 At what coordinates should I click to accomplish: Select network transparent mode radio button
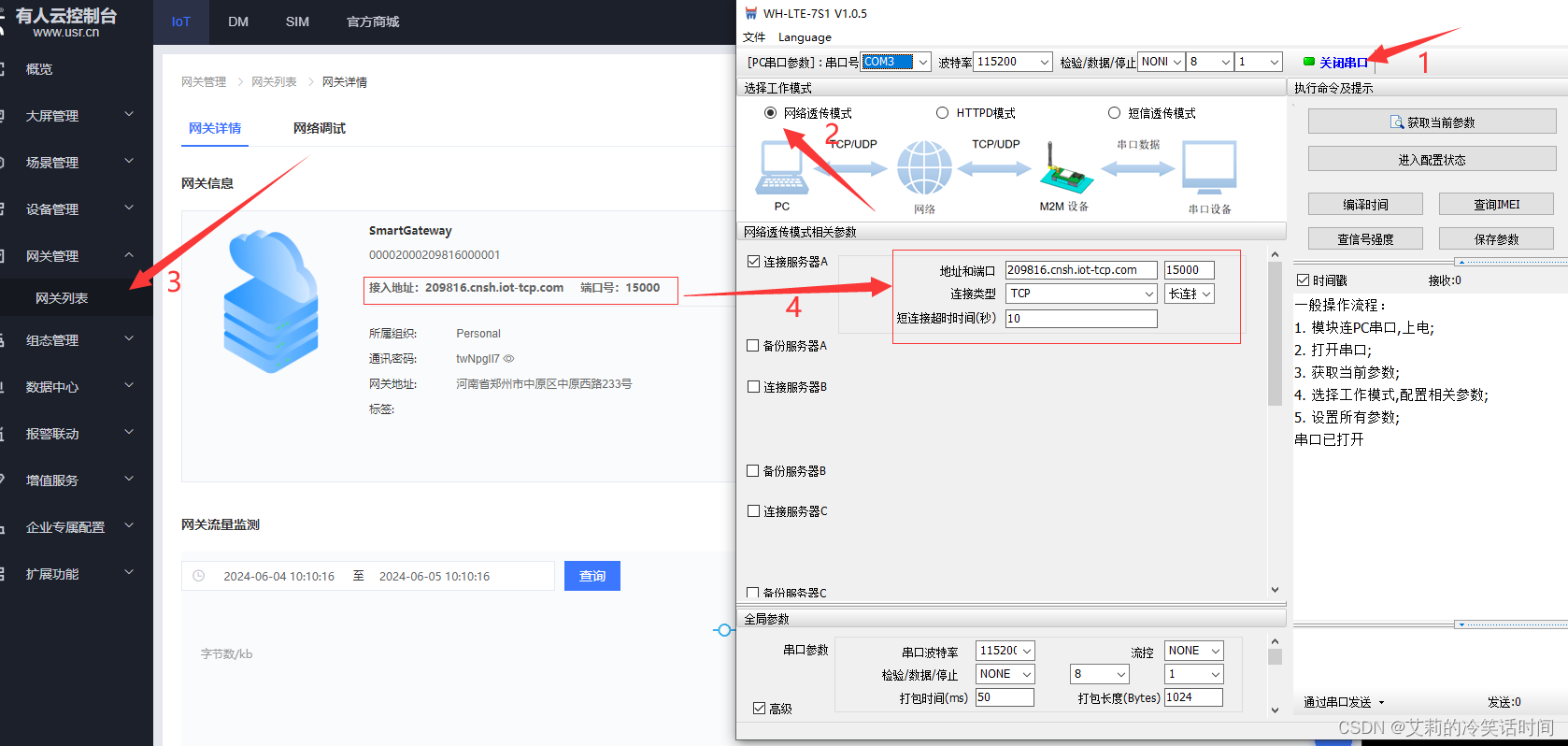(770, 113)
